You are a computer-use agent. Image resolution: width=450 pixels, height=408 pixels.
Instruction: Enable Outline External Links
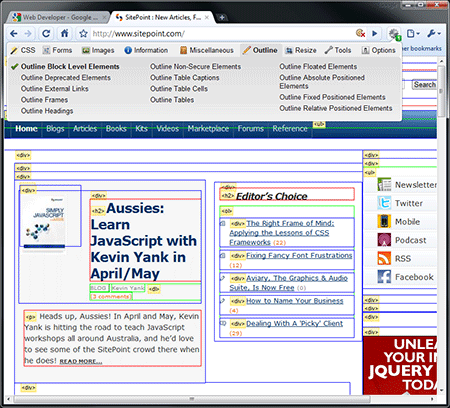coord(55,89)
